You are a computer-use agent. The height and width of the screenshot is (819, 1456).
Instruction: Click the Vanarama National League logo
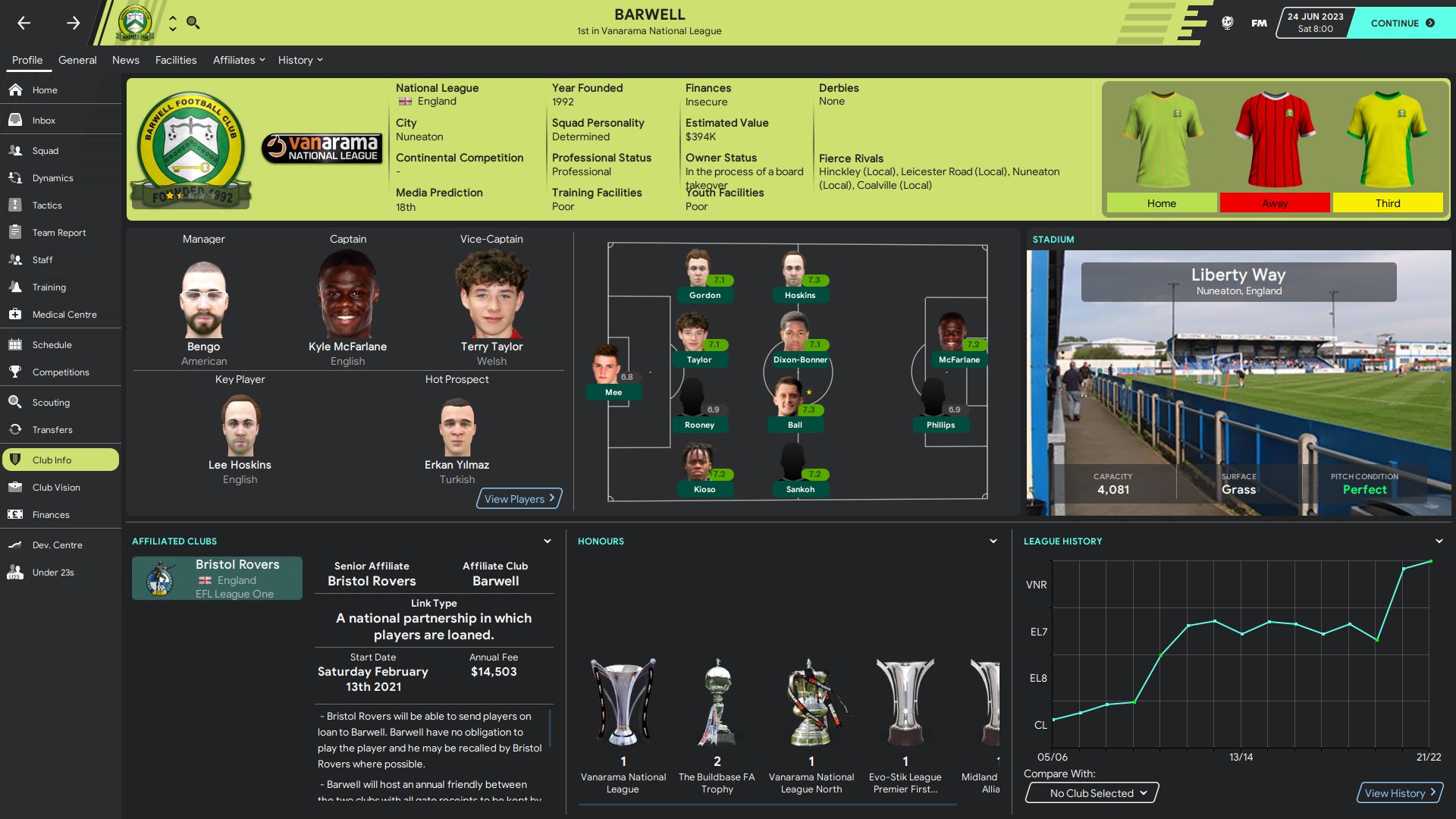[322, 148]
